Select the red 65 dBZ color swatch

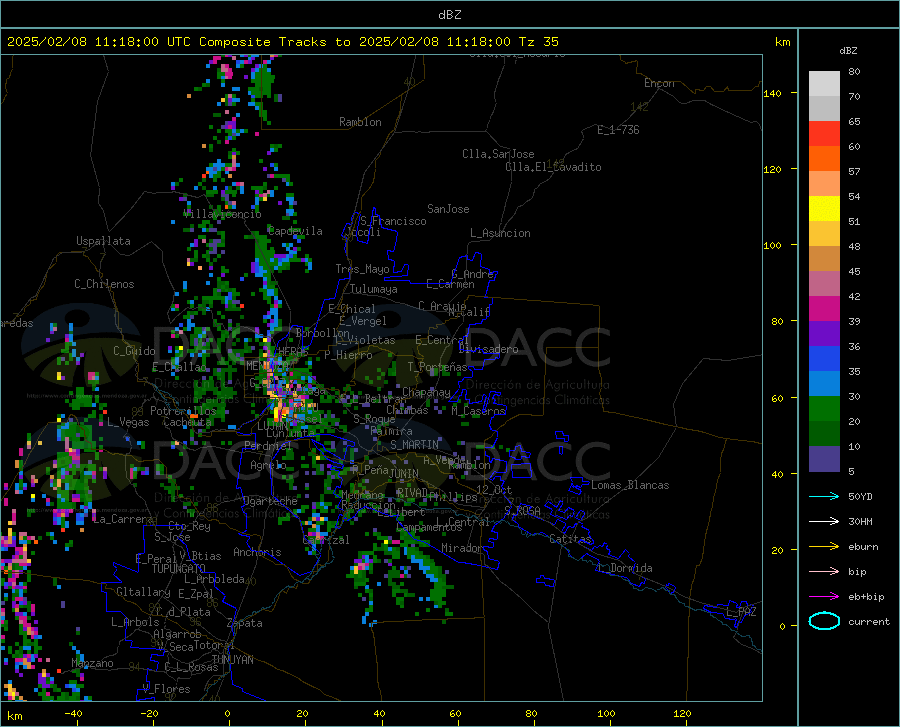tap(824, 133)
